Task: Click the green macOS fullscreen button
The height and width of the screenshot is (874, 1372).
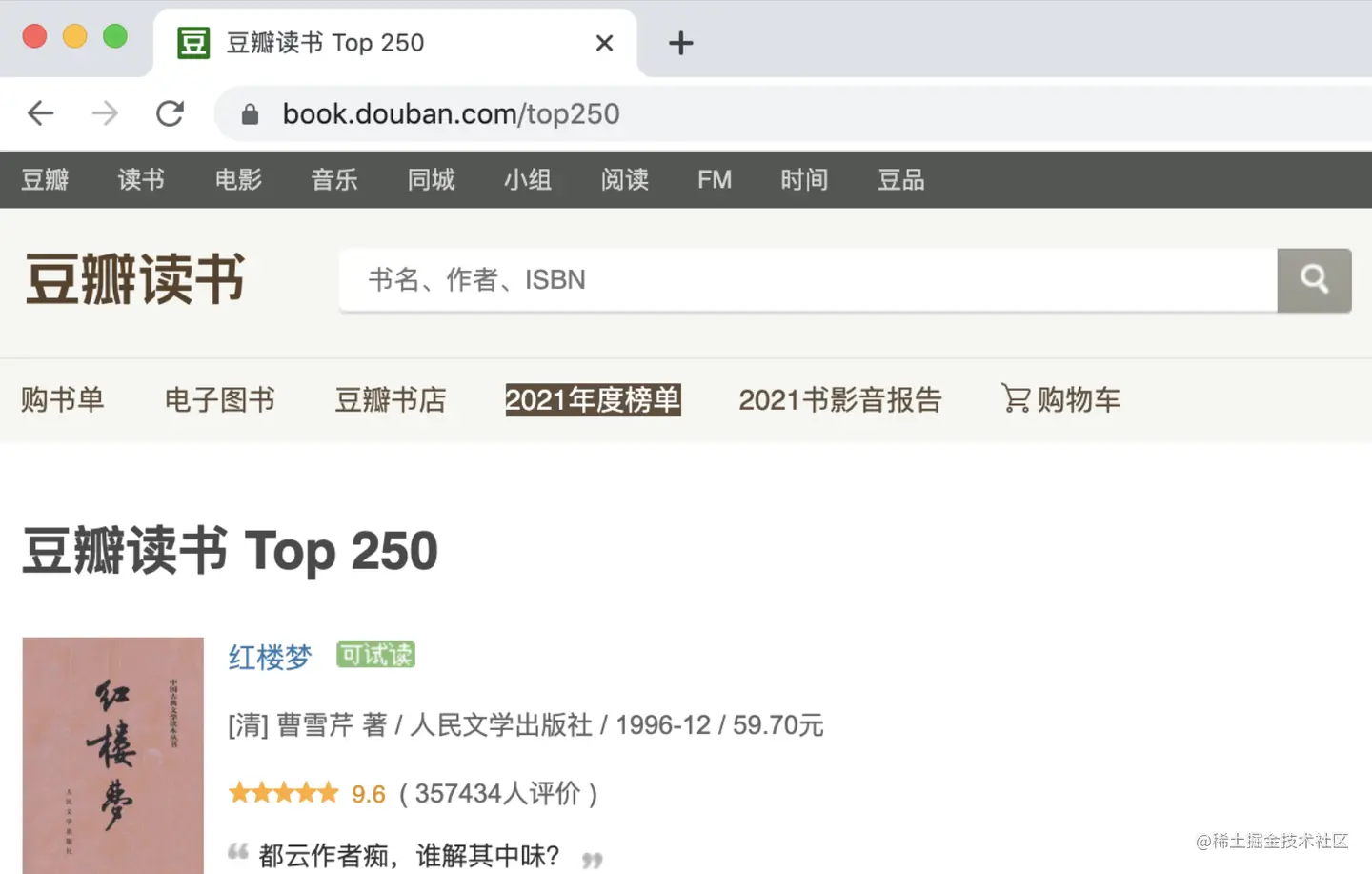Action: pyautogui.click(x=115, y=36)
